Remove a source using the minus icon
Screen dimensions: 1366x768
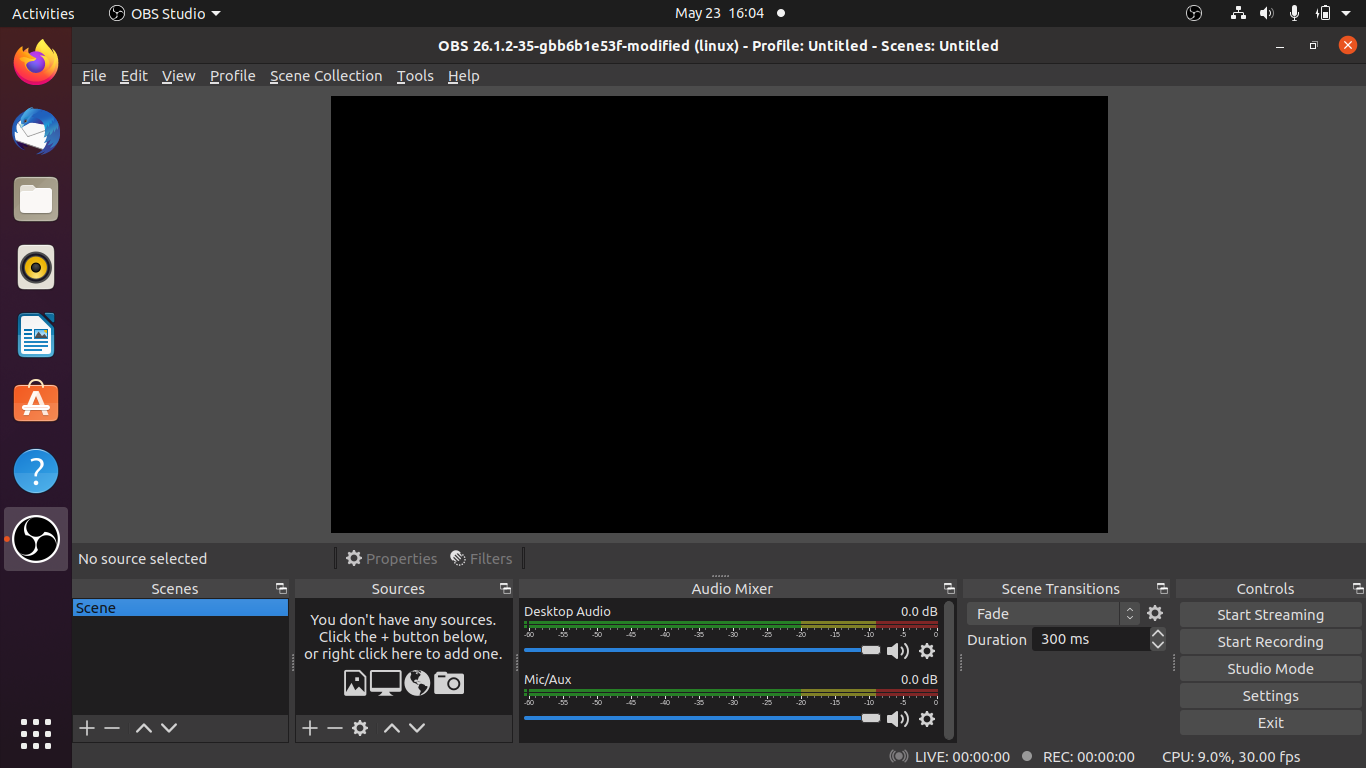point(334,728)
